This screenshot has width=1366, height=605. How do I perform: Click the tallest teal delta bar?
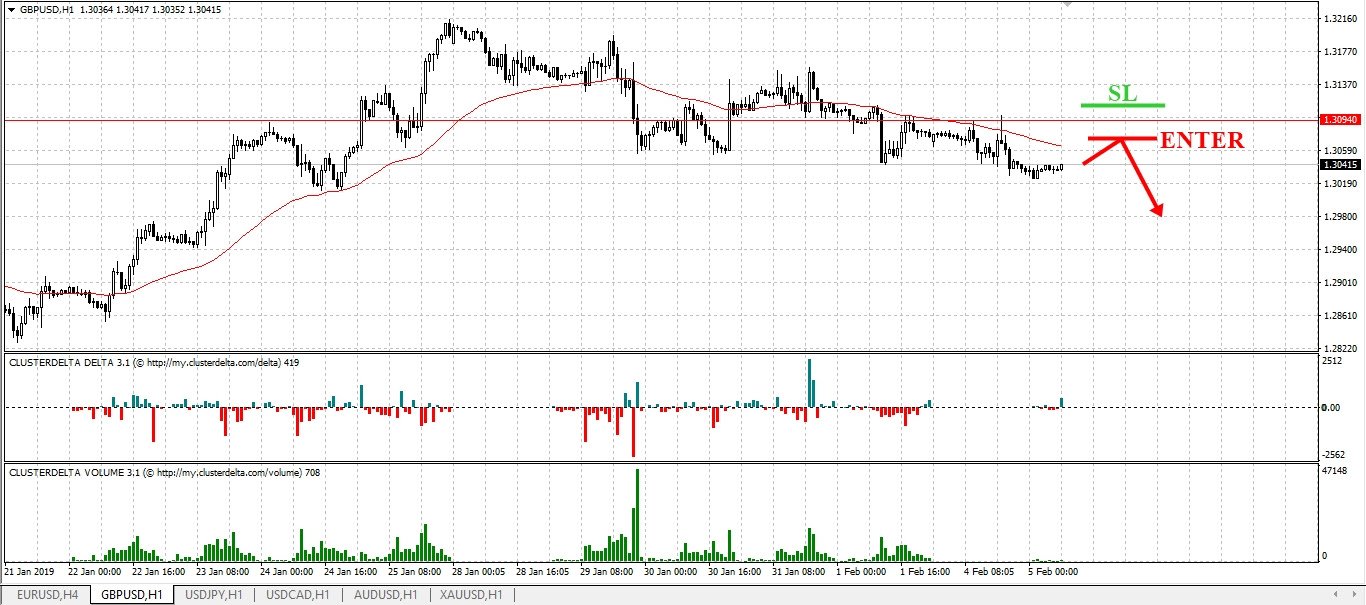tap(810, 383)
